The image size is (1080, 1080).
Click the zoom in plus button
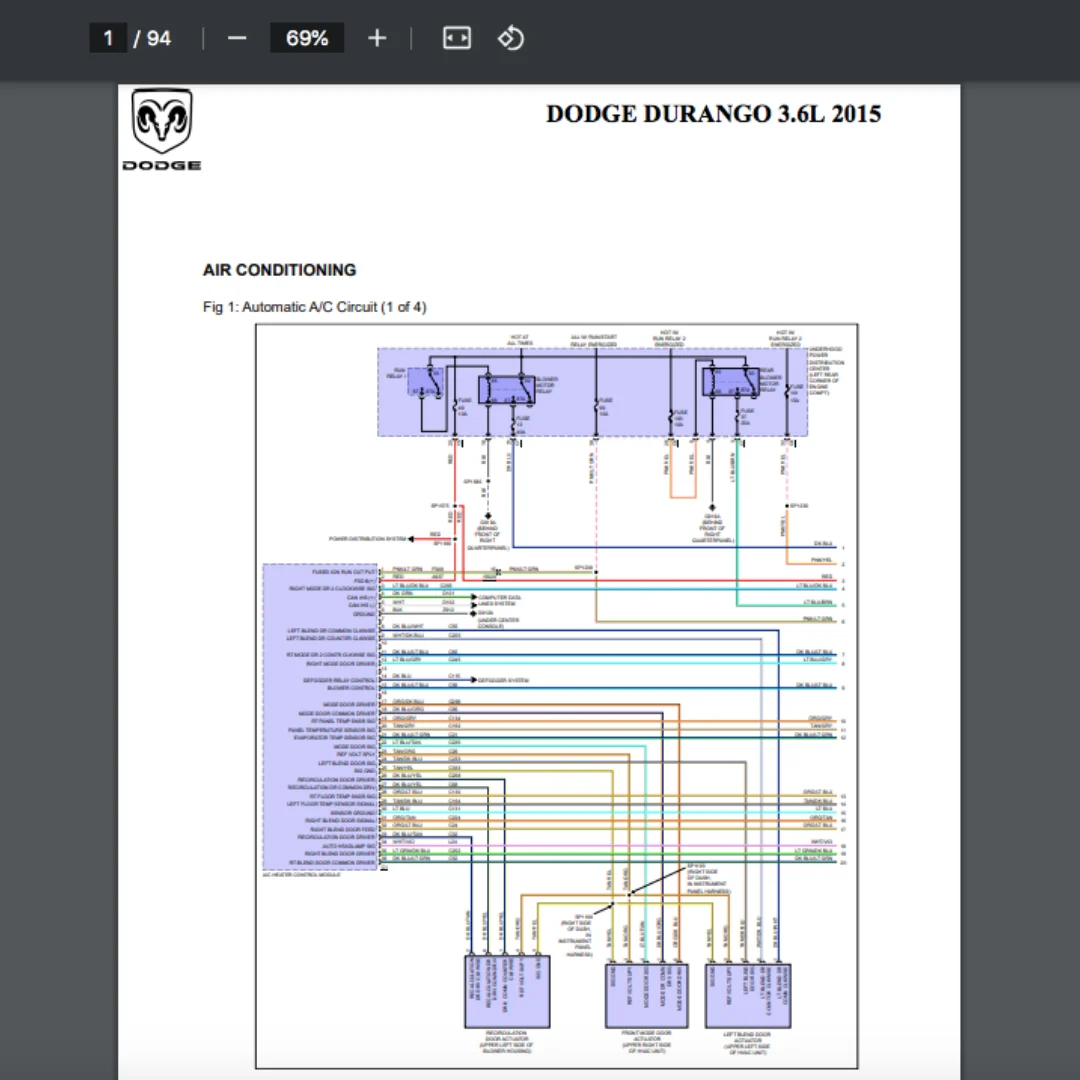(376, 39)
